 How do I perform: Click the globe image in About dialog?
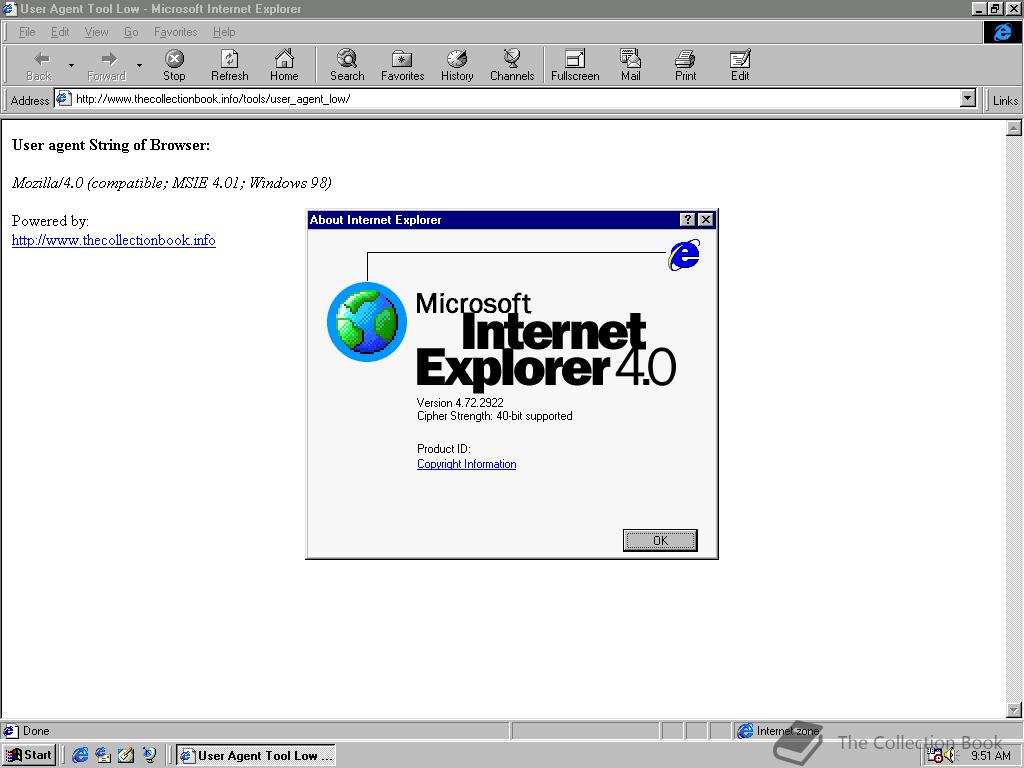366,322
